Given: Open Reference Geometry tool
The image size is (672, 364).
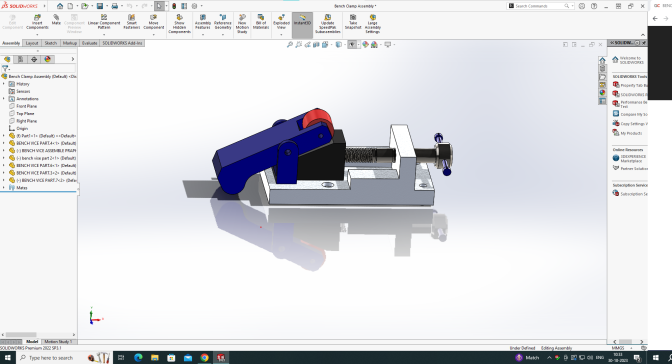Looking at the screenshot, I should point(222,22).
